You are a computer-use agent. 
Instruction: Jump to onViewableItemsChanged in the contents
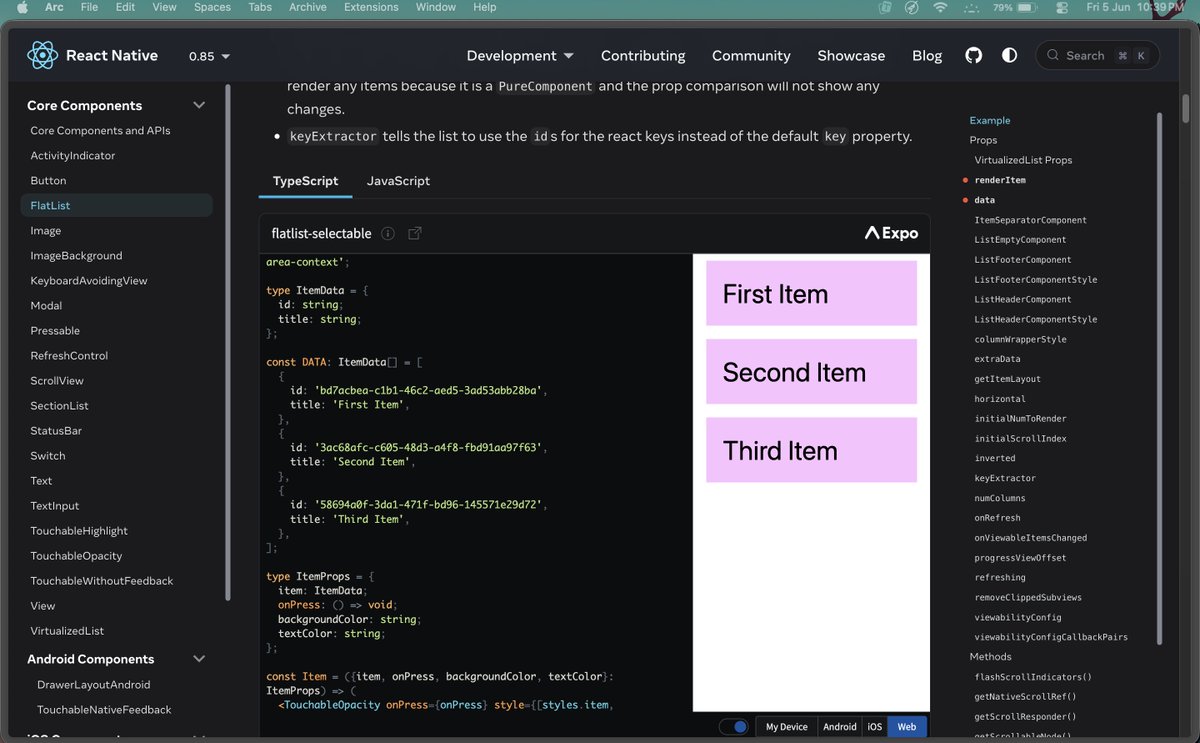click(x=1030, y=538)
